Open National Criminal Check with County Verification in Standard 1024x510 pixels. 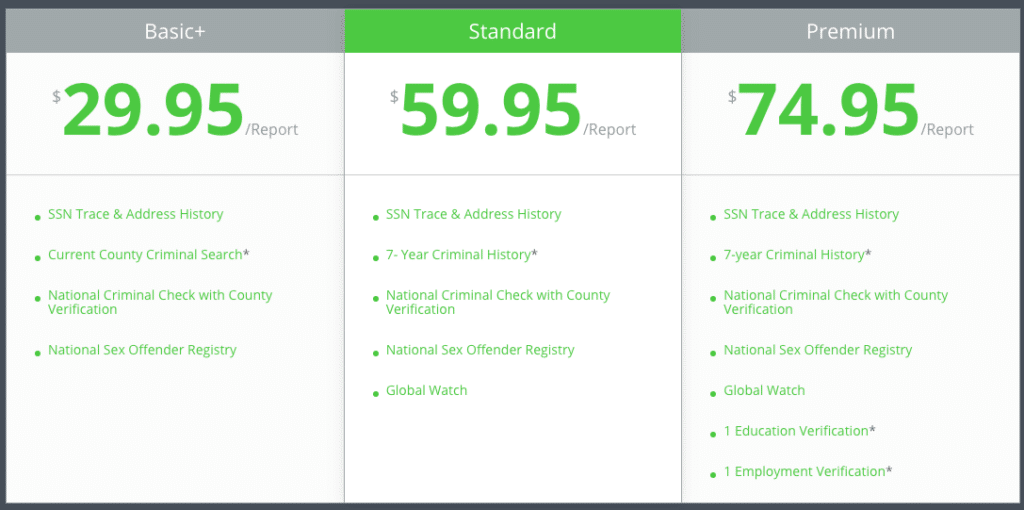pos(498,302)
